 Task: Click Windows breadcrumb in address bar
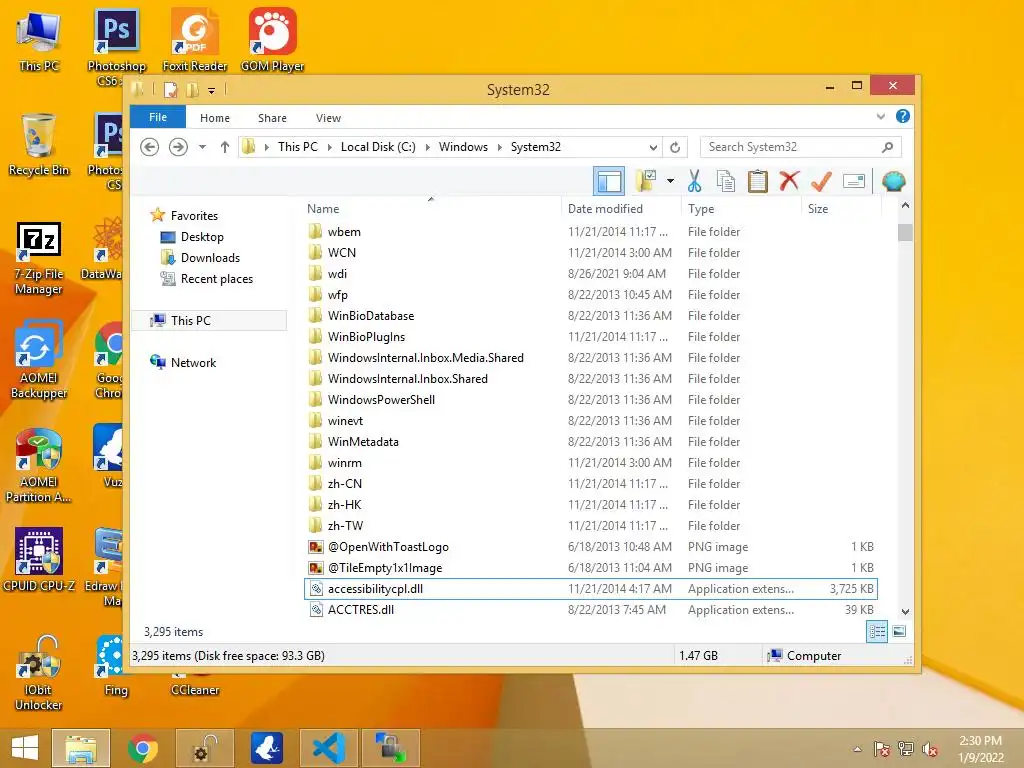click(x=463, y=147)
